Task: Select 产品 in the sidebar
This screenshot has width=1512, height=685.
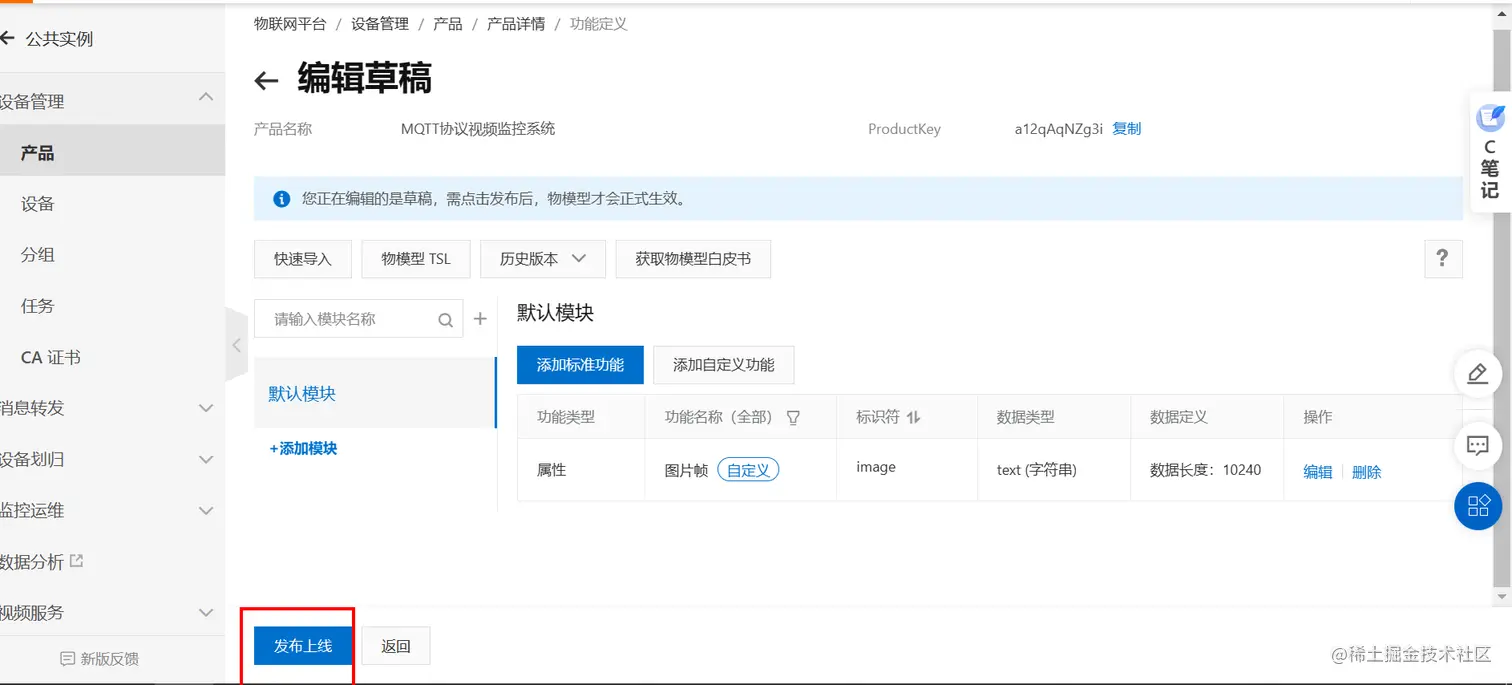Action: pos(112,153)
